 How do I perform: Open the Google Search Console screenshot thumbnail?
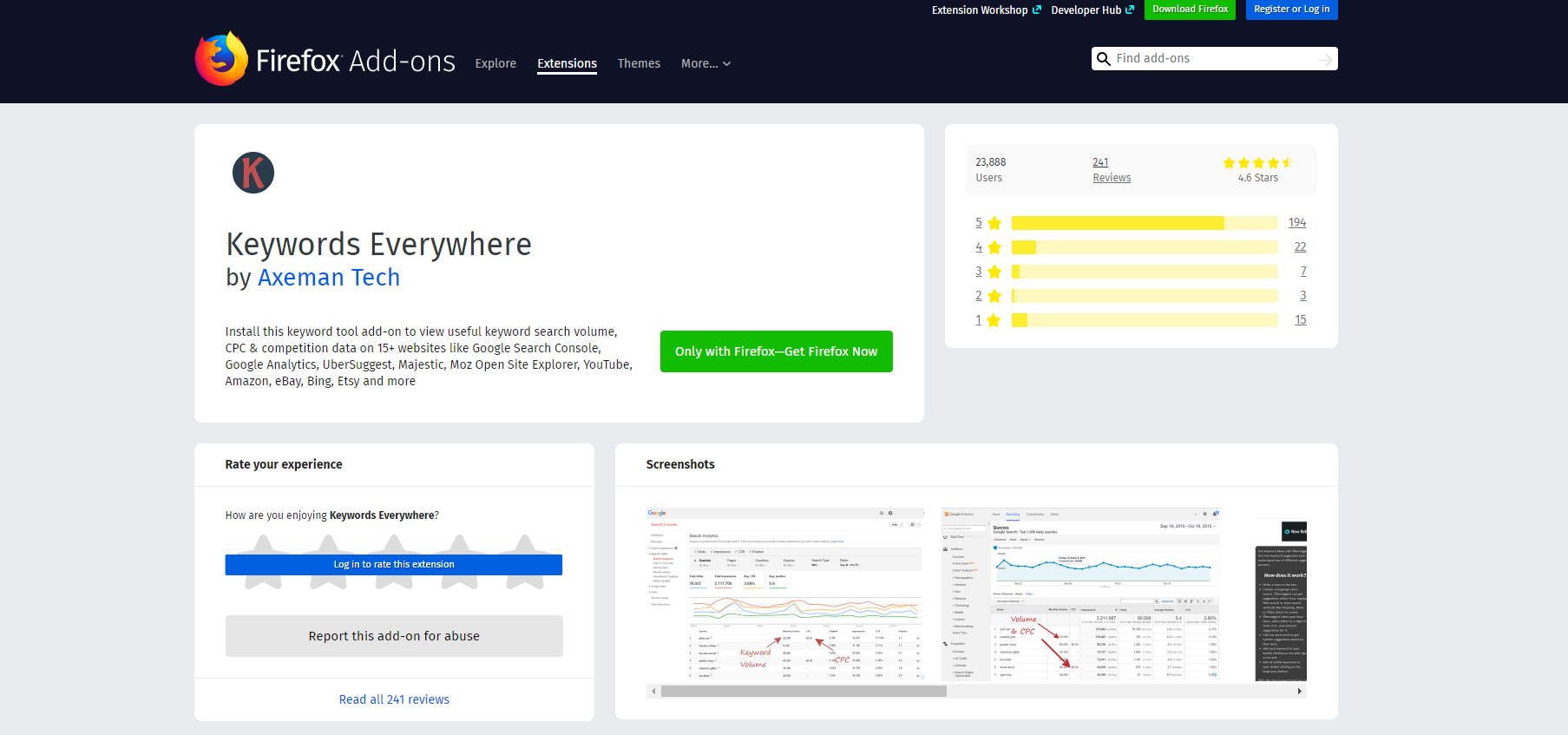tap(785, 594)
